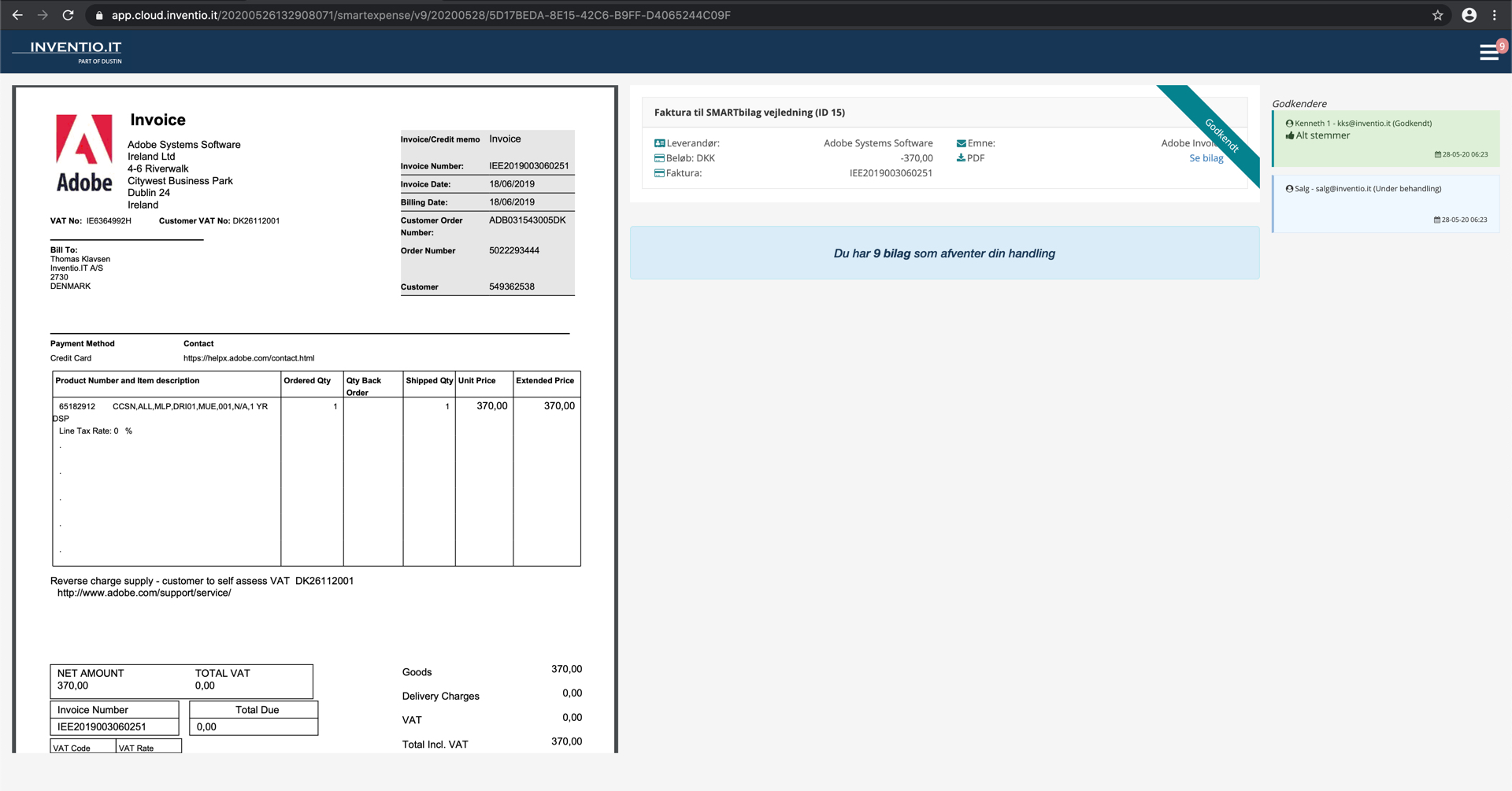This screenshot has width=1512, height=791.
Task: Click the adobe.com support service URL
Action: pyautogui.click(x=144, y=593)
